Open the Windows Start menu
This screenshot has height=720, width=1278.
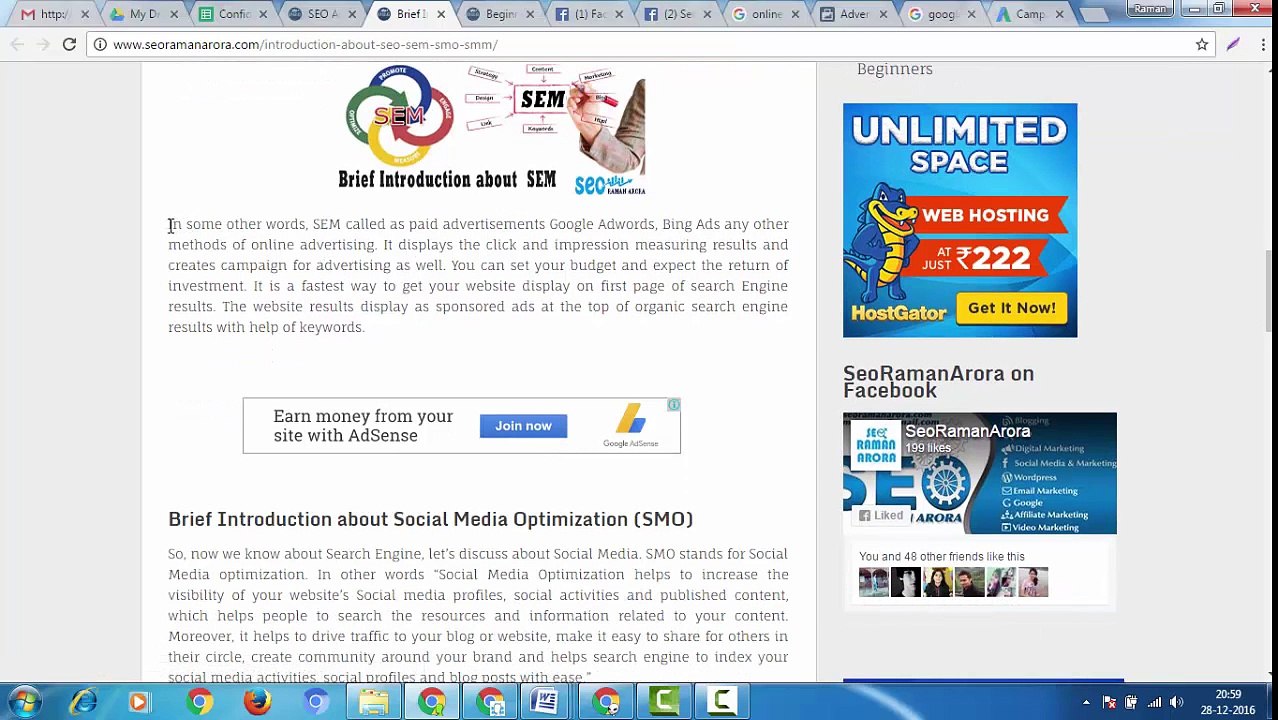(24, 702)
